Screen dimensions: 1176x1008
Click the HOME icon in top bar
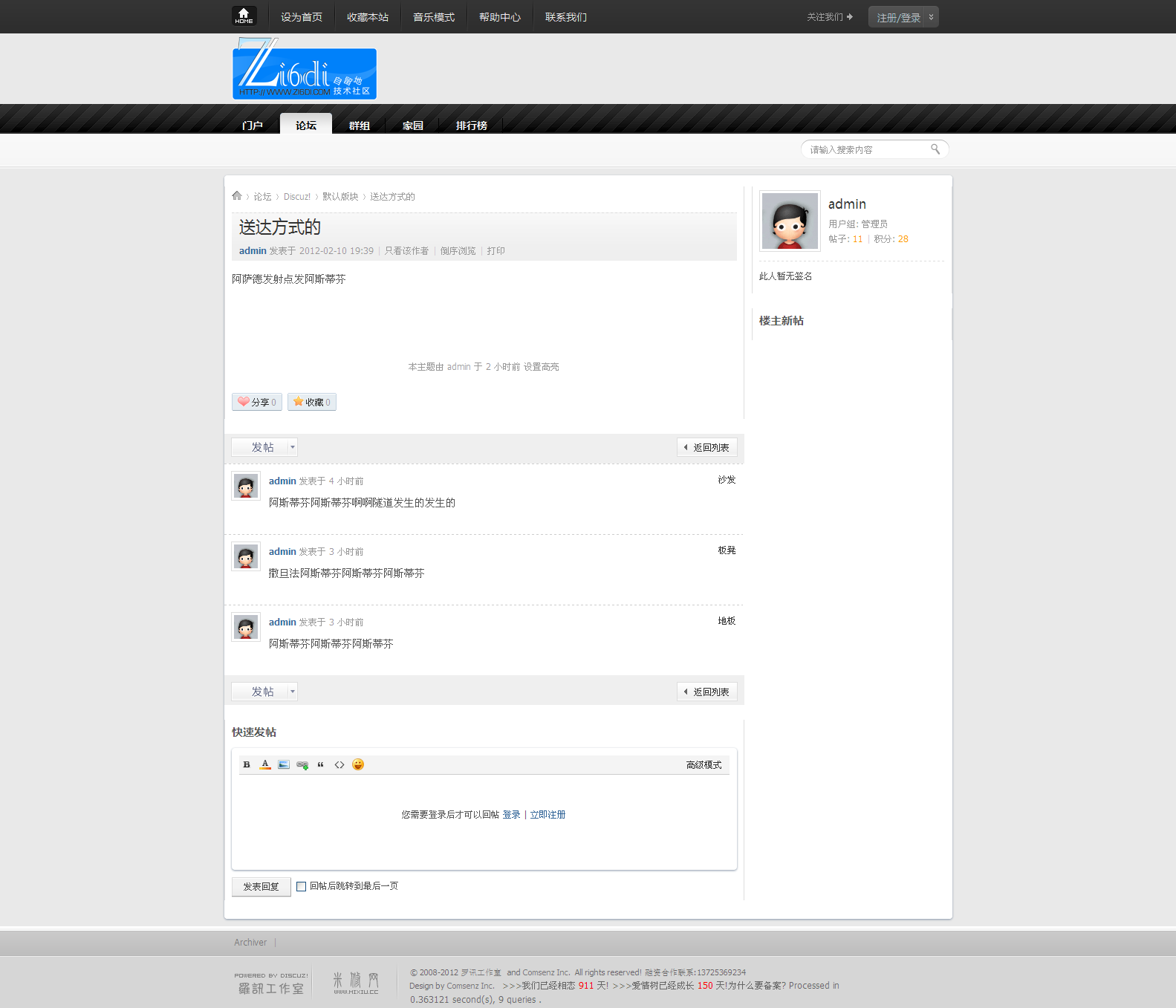point(244,16)
